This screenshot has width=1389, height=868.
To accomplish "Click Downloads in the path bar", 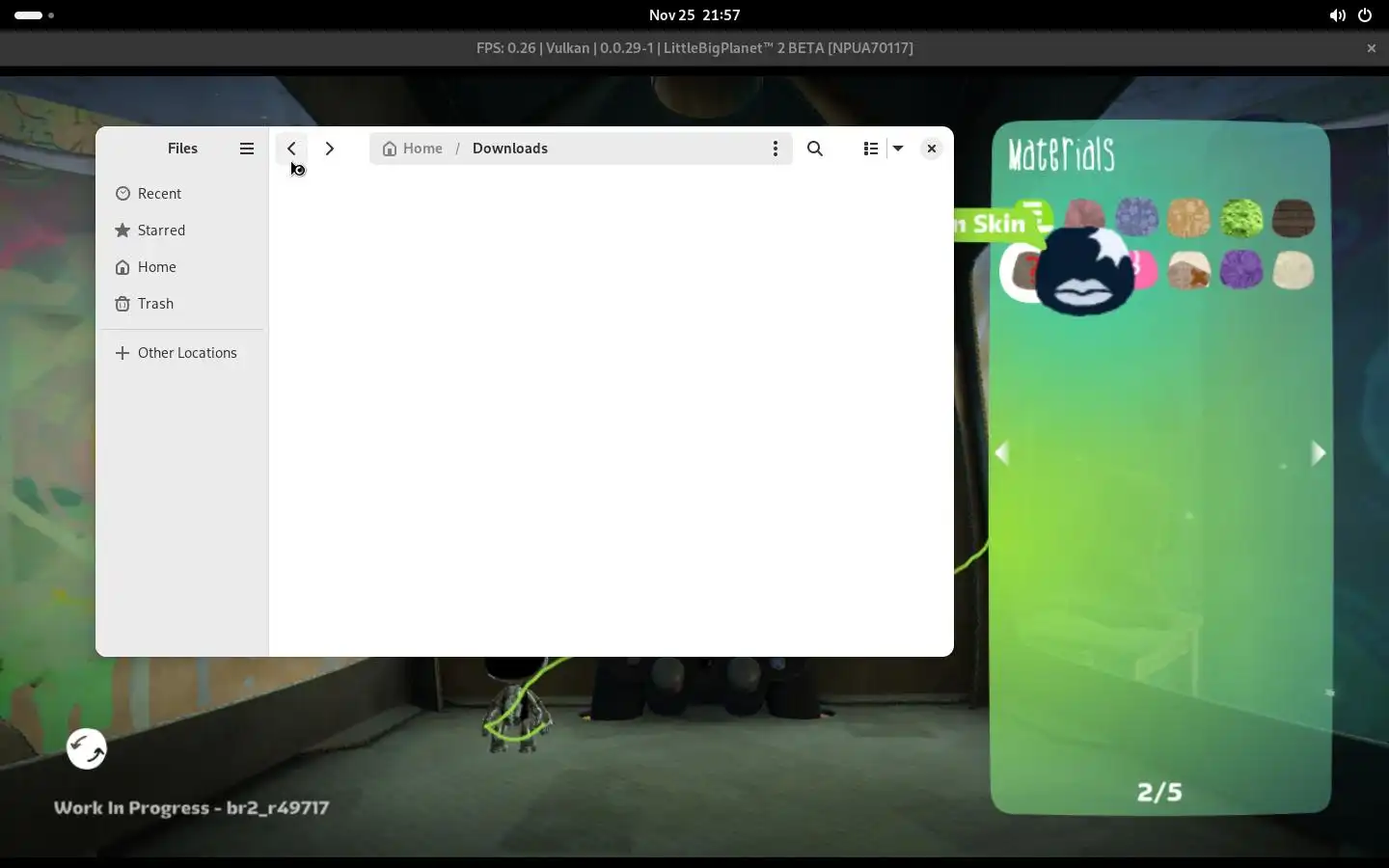I will pyautogui.click(x=510, y=149).
